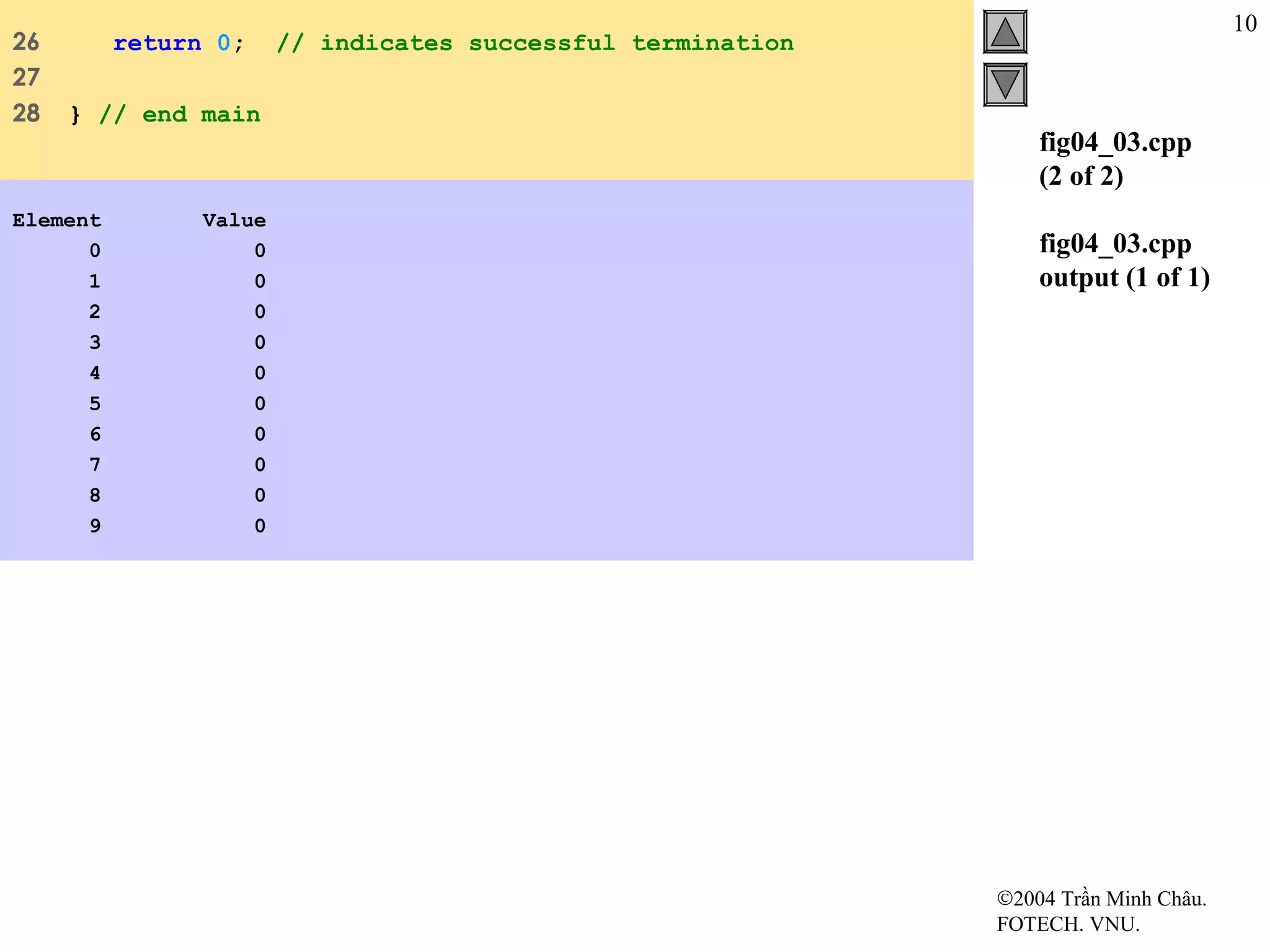This screenshot has width=1270, height=952.
Task: Click the "FOTECH. VNU." footer text
Action: tap(1068, 924)
